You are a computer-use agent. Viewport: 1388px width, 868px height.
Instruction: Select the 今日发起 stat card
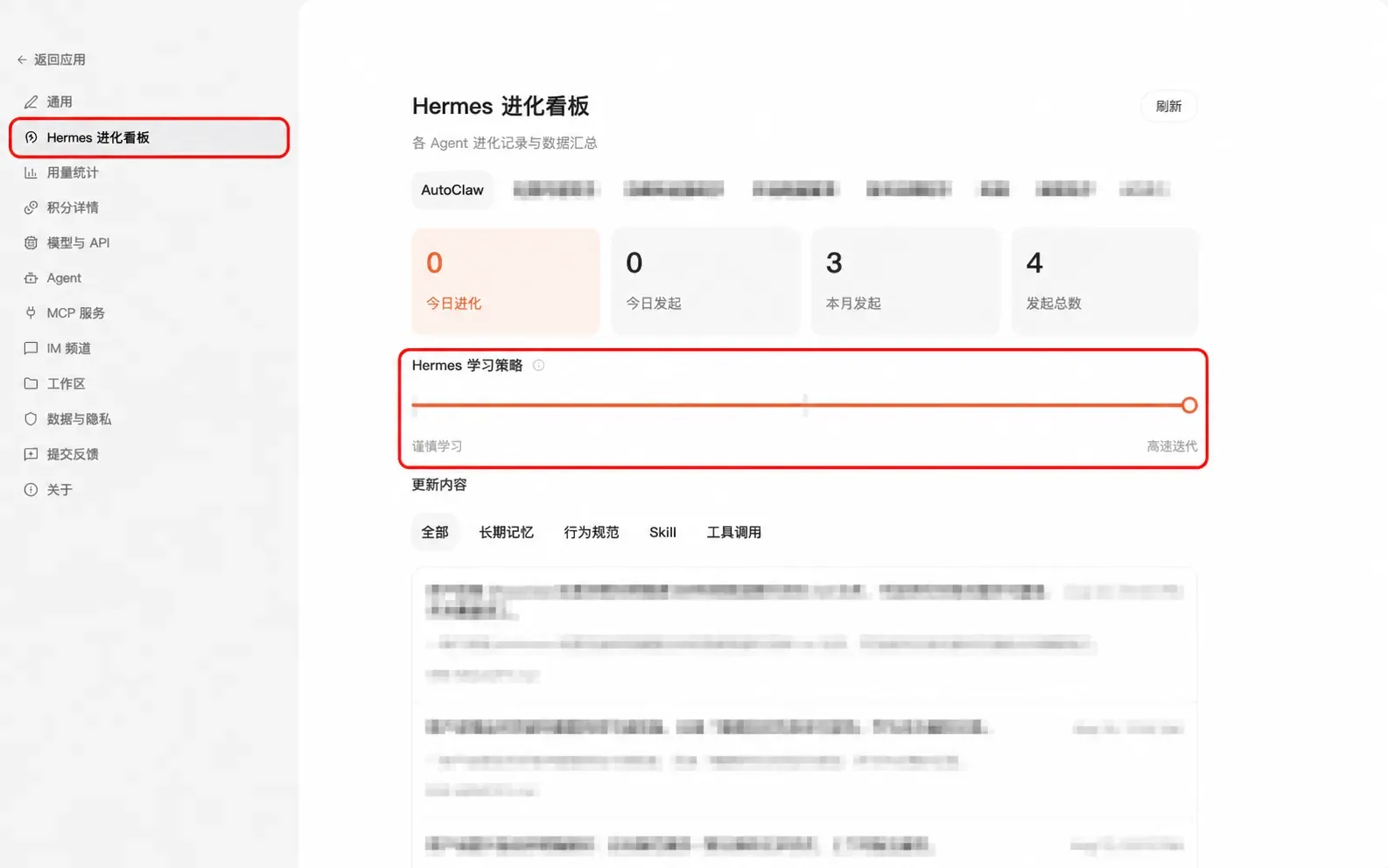tap(705, 282)
